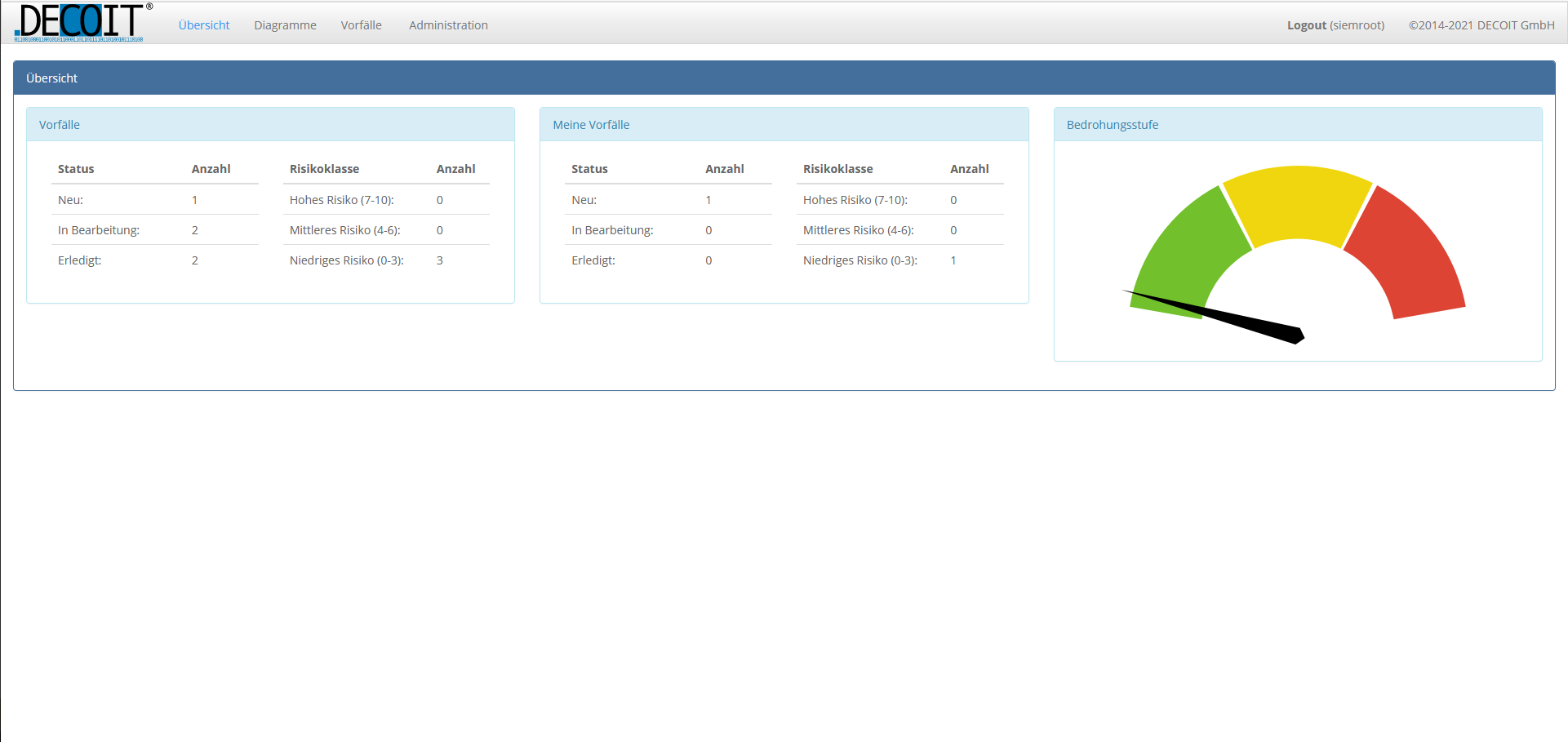Open the Diagramme menu item
This screenshot has height=742, width=1568.
pos(285,25)
